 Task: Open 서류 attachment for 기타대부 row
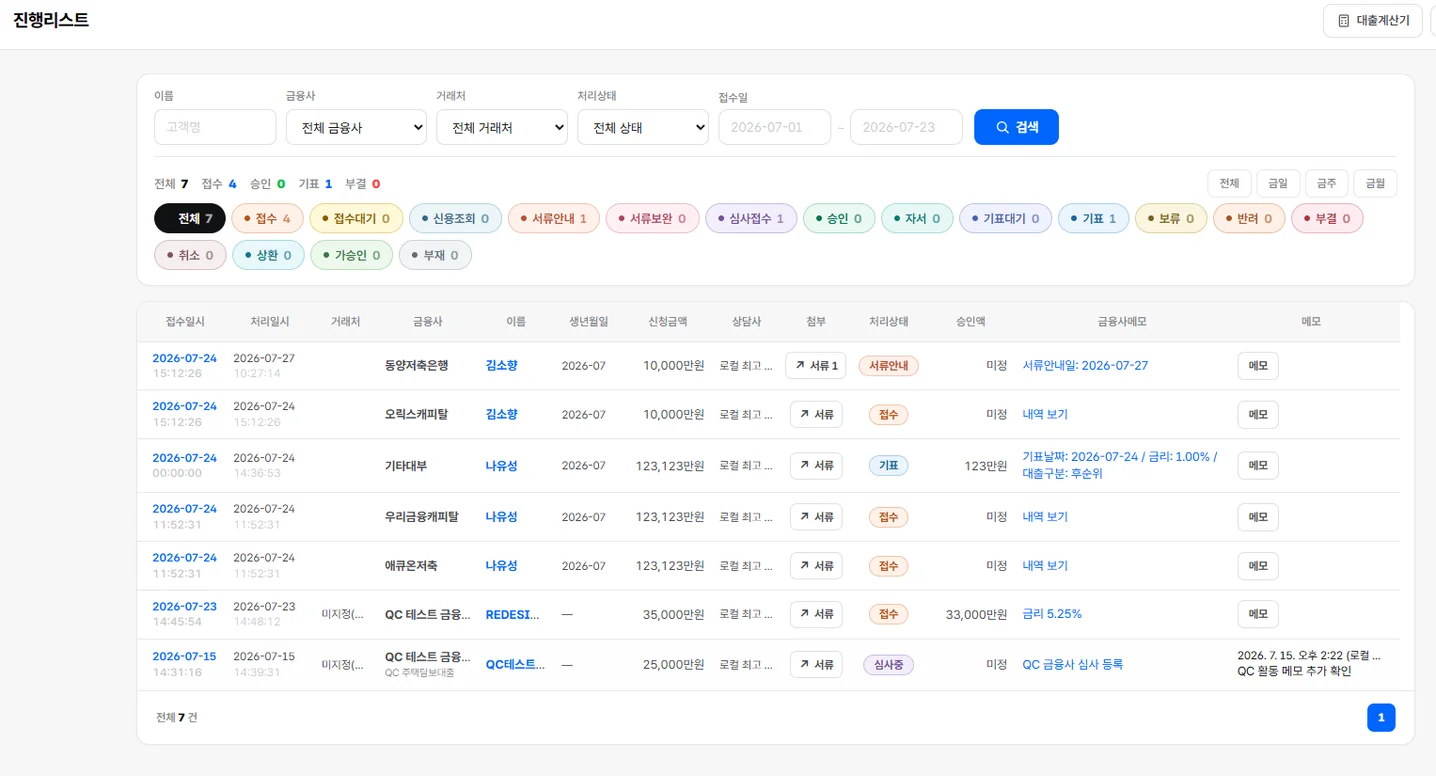pyautogui.click(x=816, y=465)
